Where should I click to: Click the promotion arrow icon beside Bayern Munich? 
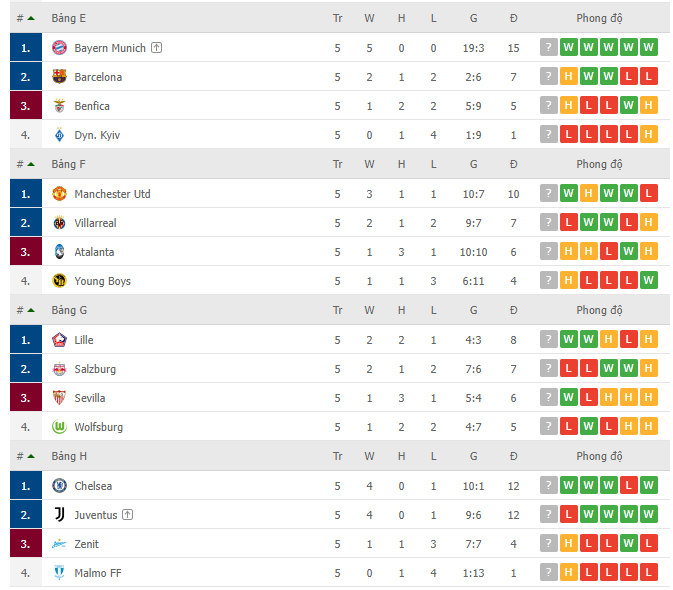point(157,48)
